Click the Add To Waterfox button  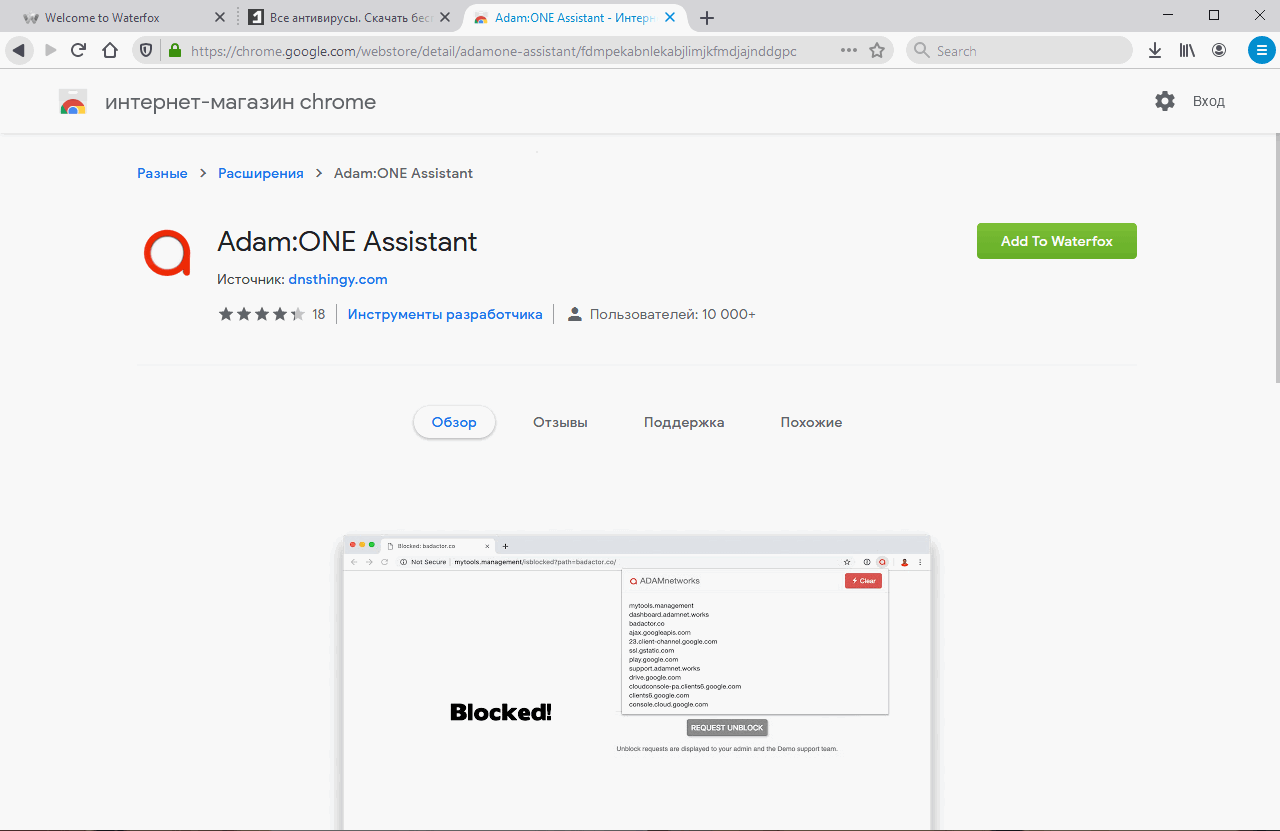(1057, 241)
